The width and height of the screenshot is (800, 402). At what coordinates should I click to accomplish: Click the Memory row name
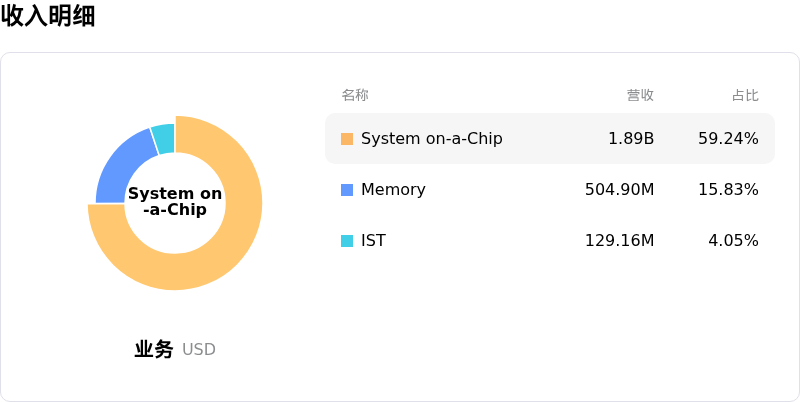393,190
